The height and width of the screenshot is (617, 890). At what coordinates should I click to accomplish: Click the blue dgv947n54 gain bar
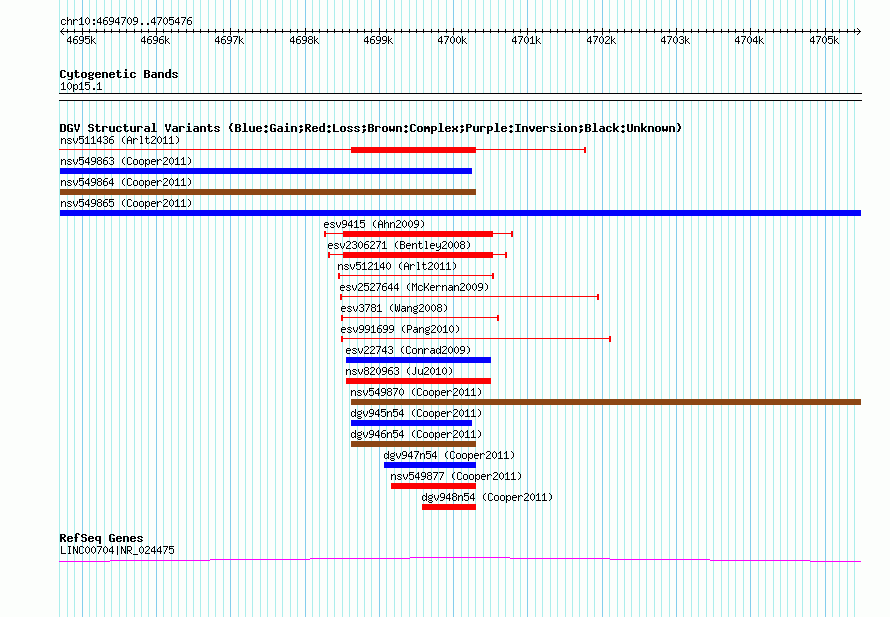430,465
